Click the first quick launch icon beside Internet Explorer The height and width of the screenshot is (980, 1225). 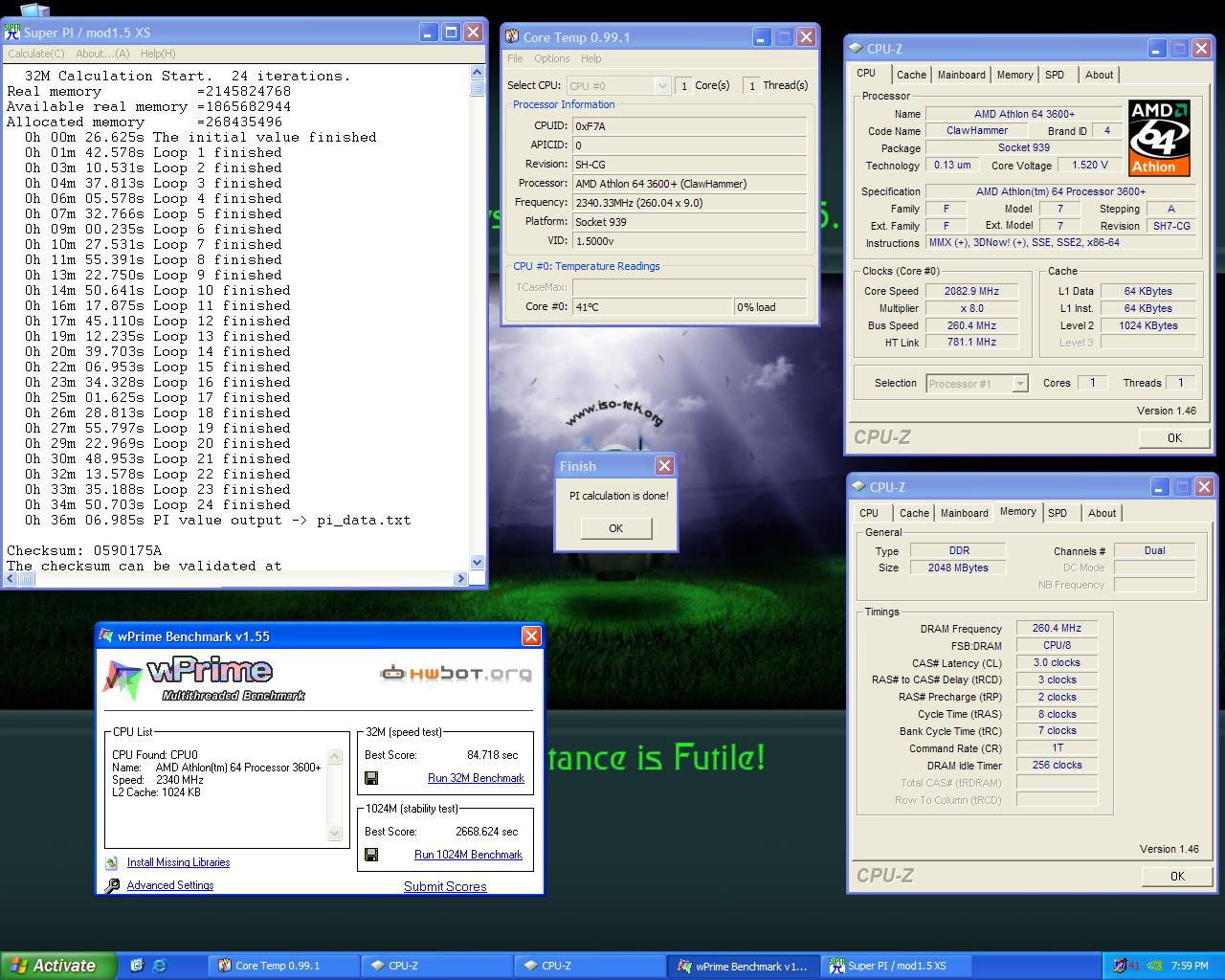point(137,966)
